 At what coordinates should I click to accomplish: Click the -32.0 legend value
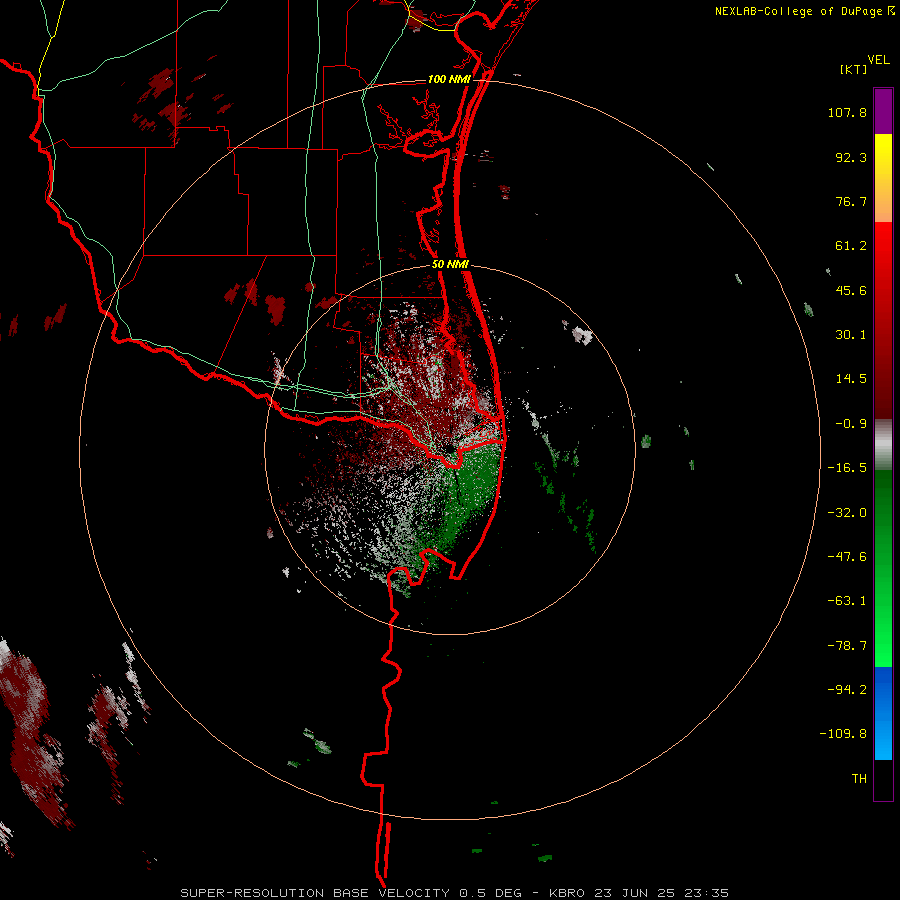(x=847, y=513)
